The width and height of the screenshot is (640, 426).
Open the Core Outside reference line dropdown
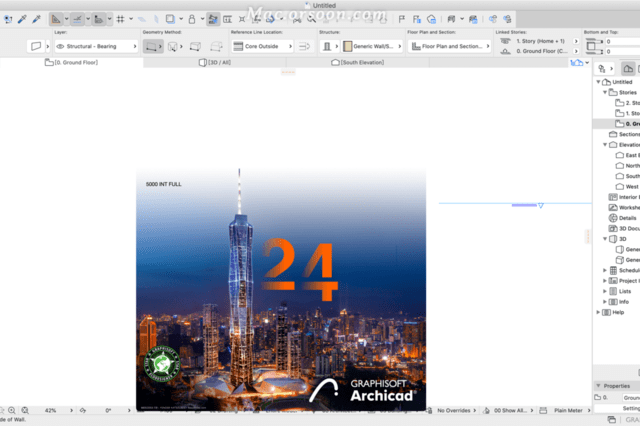262,46
